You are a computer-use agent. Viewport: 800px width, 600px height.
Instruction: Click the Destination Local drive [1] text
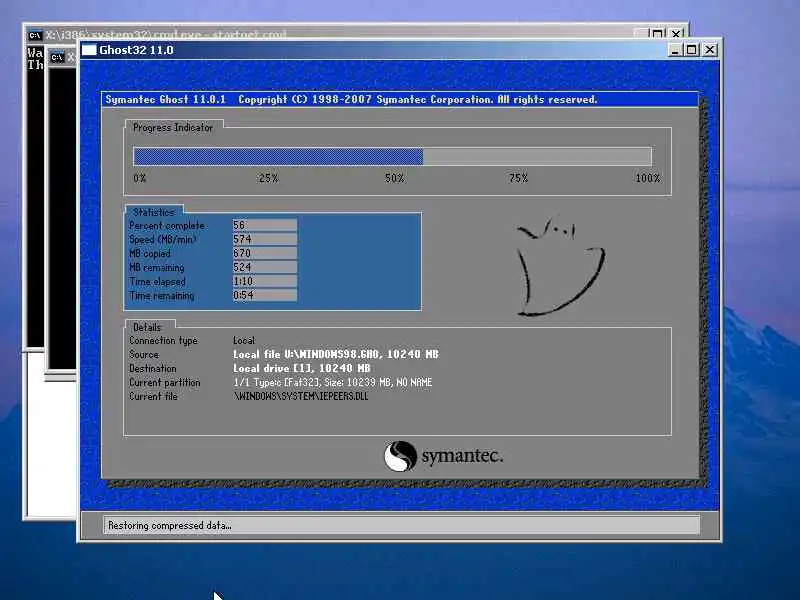coord(302,368)
